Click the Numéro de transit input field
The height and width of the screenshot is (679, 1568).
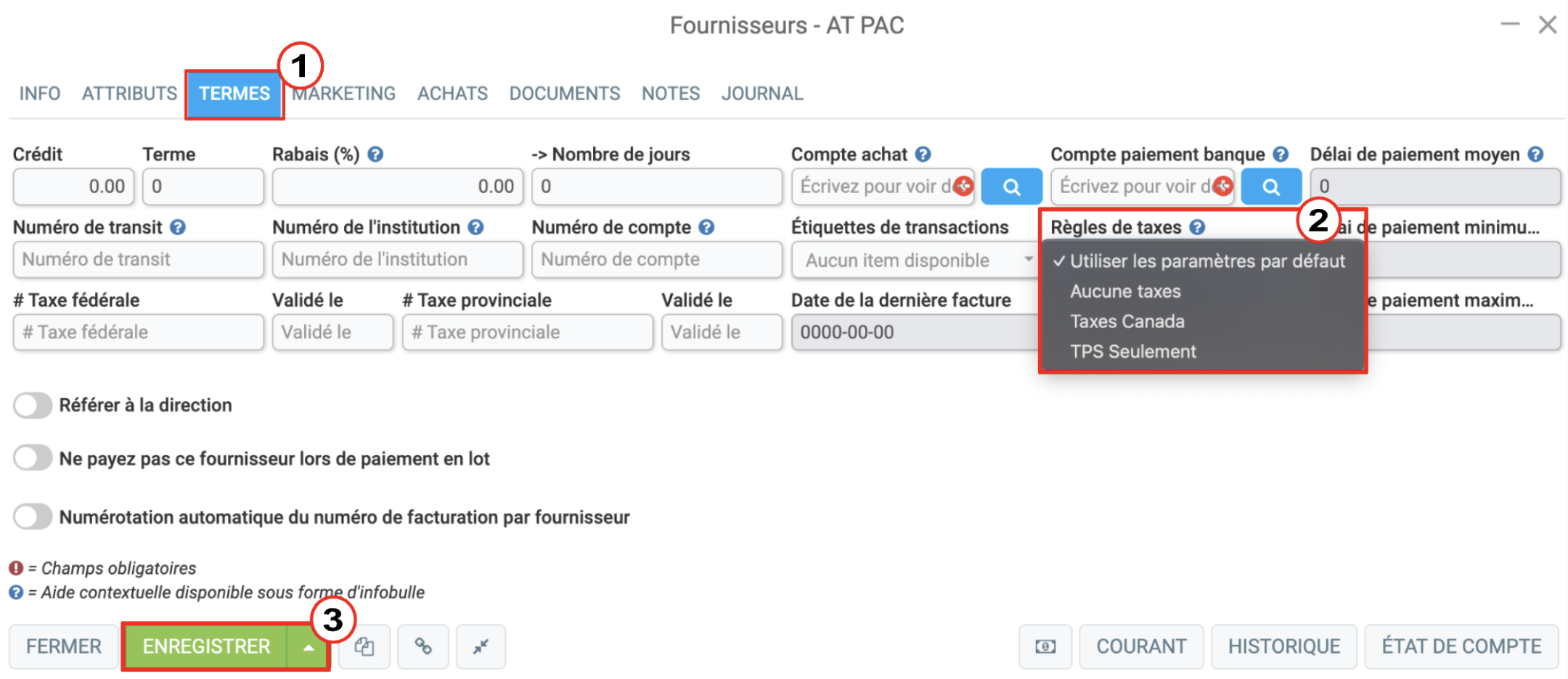point(138,260)
